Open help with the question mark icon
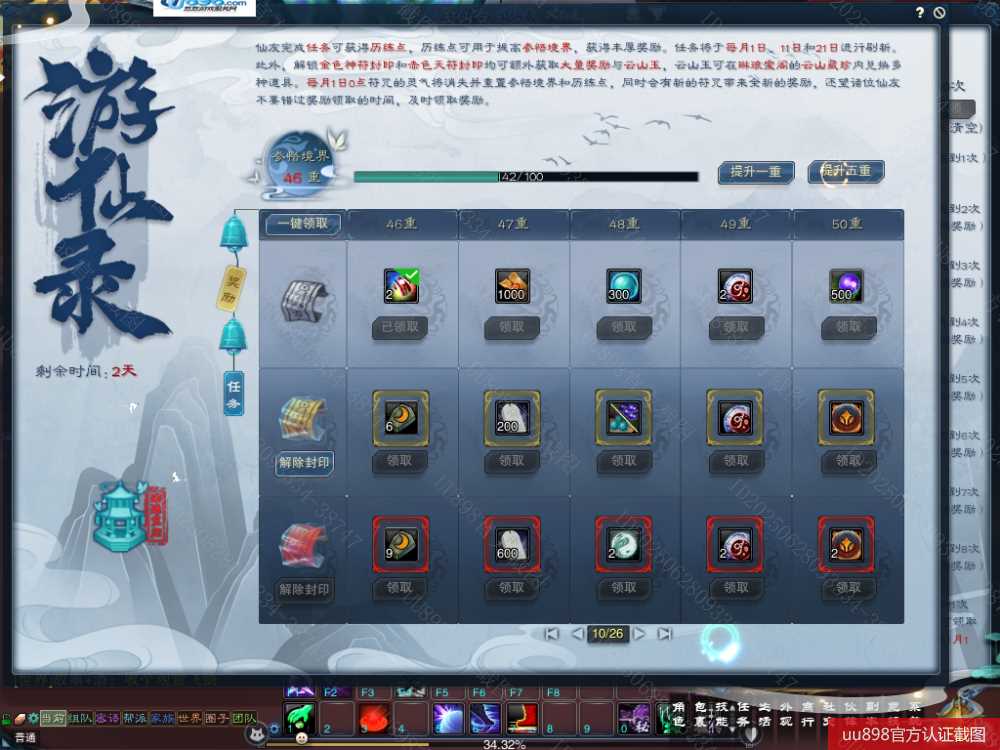This screenshot has width=1000, height=750. (920, 12)
